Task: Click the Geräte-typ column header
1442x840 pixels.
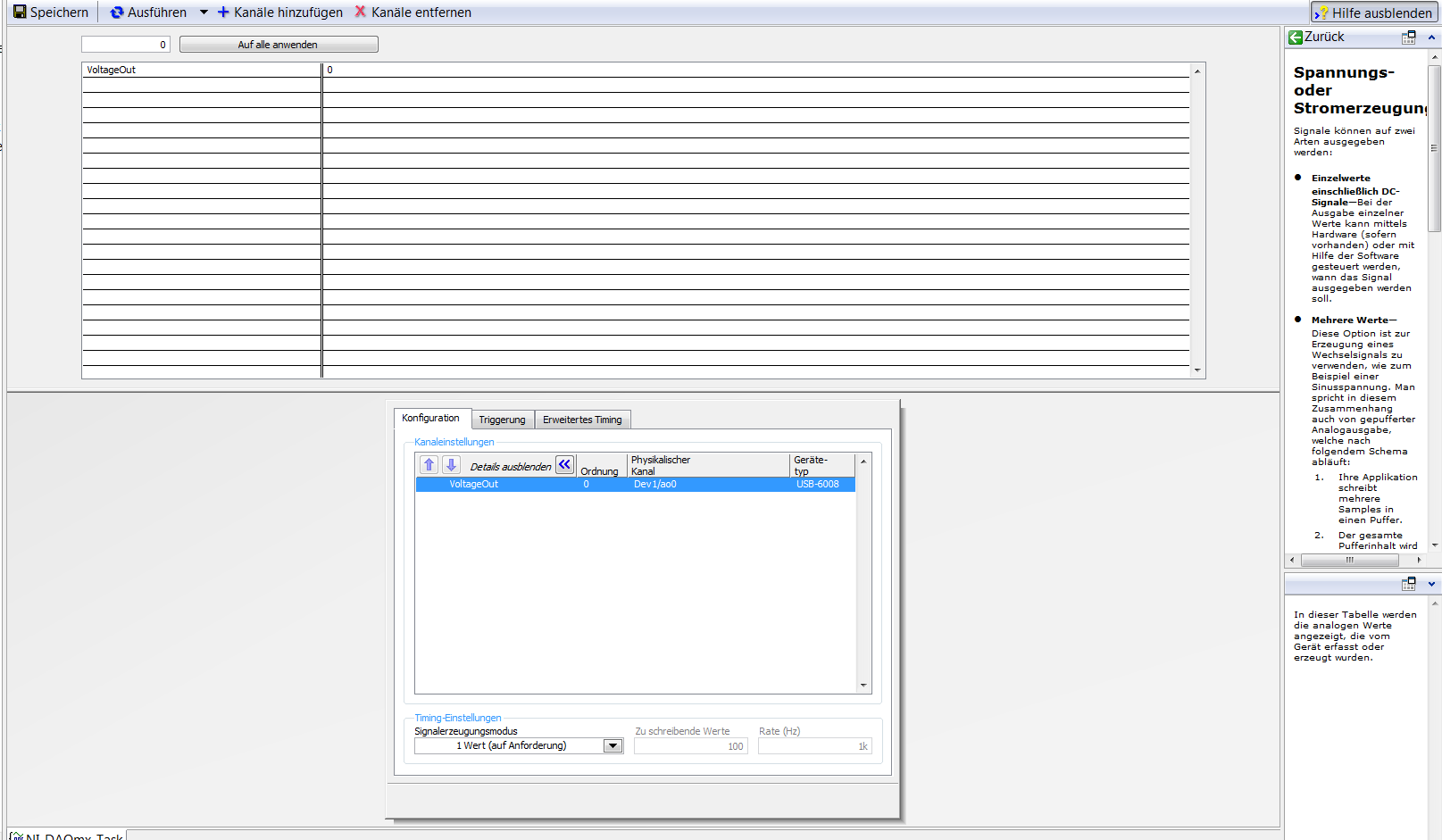Action: (822, 465)
